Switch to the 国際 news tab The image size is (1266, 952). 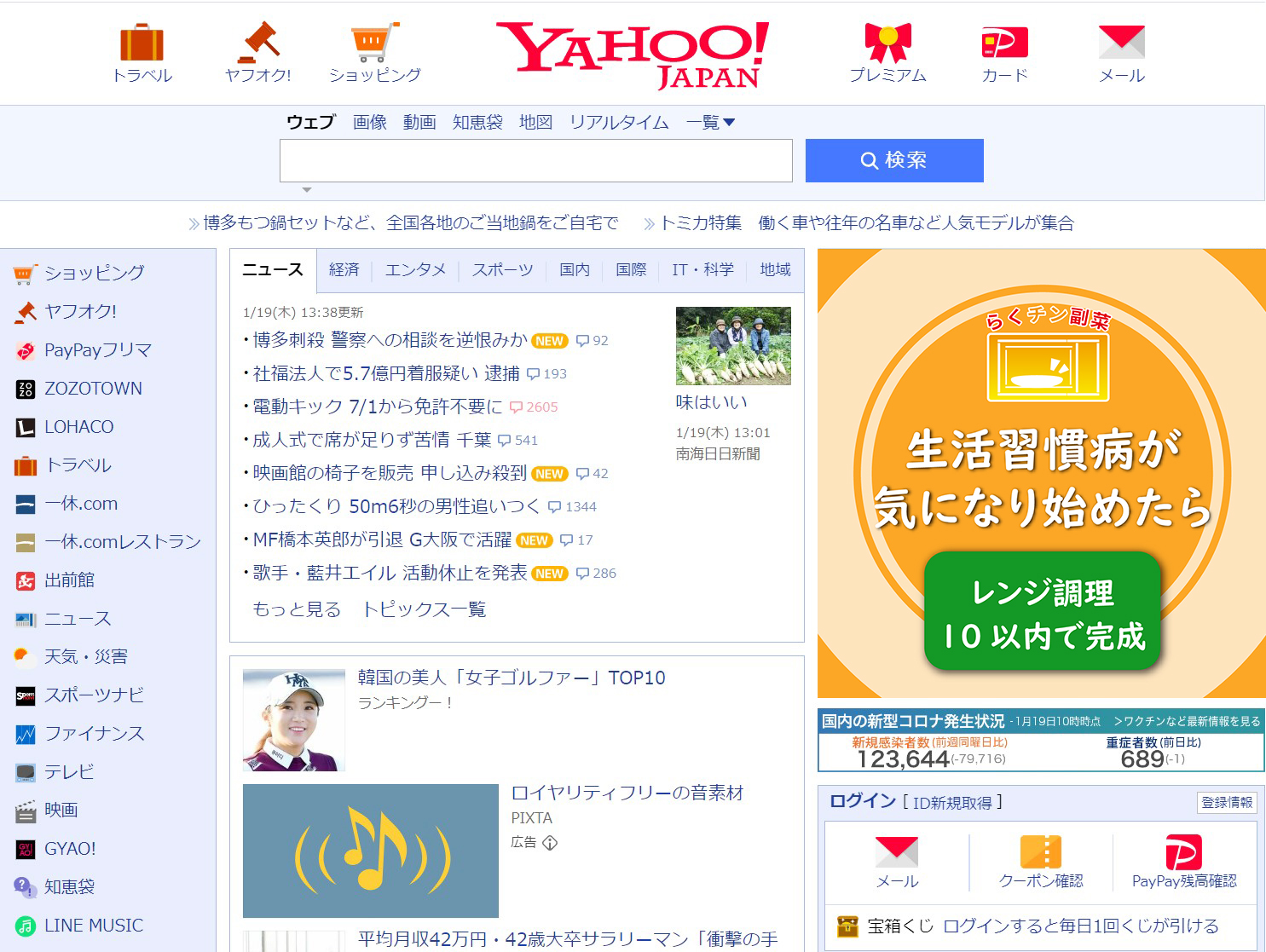click(631, 270)
